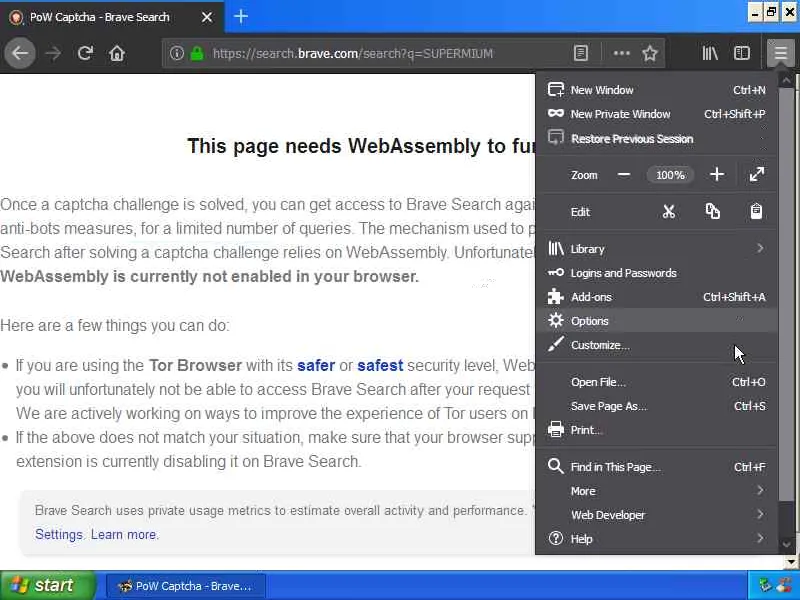Expand the Library submenu
The height and width of the screenshot is (600, 800).
(657, 248)
